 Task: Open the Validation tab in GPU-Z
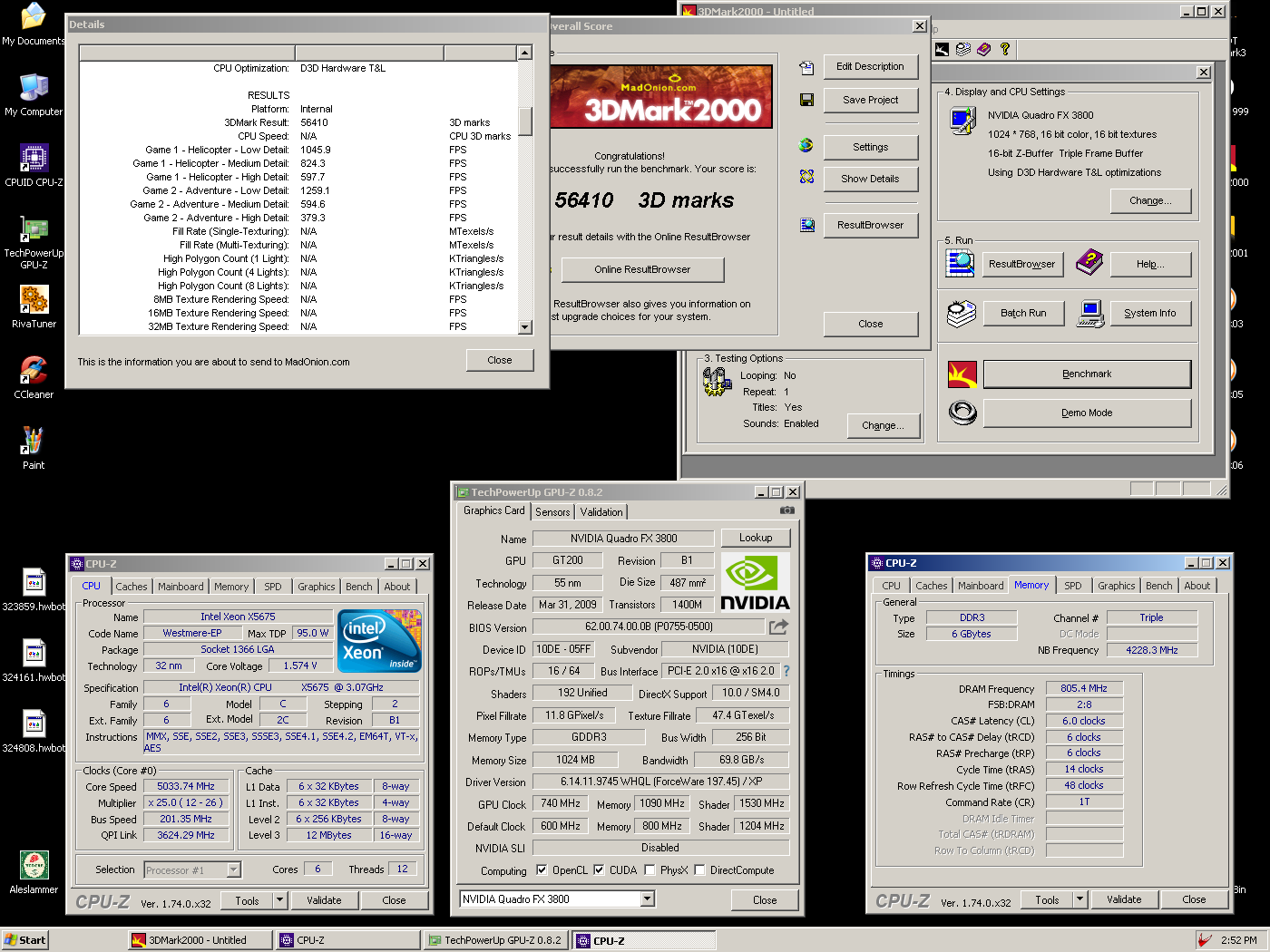point(601,512)
